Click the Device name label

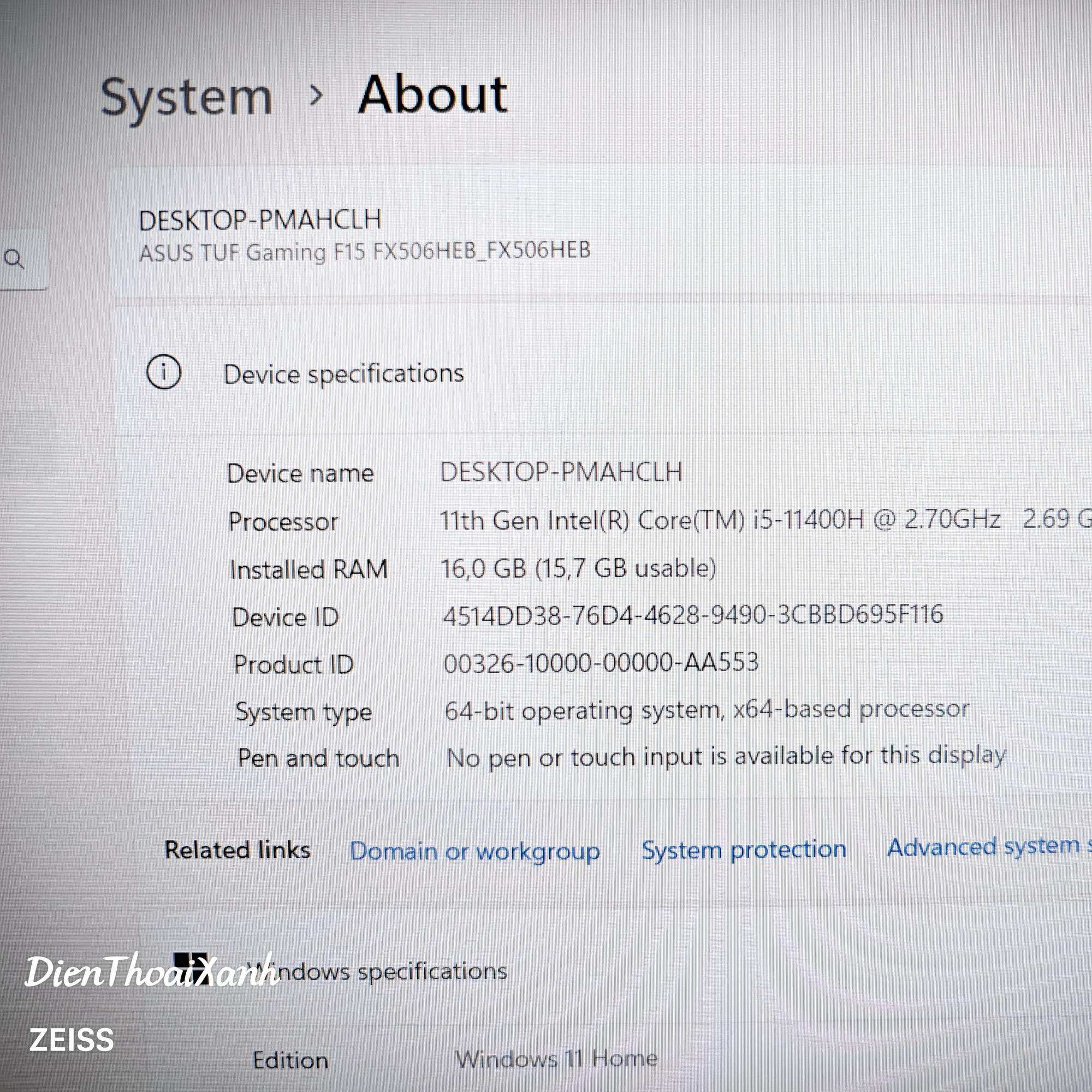[x=300, y=473]
